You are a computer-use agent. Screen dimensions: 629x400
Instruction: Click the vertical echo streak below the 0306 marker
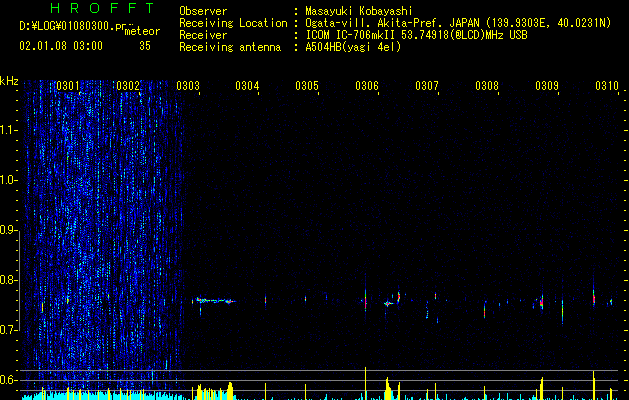point(365,299)
